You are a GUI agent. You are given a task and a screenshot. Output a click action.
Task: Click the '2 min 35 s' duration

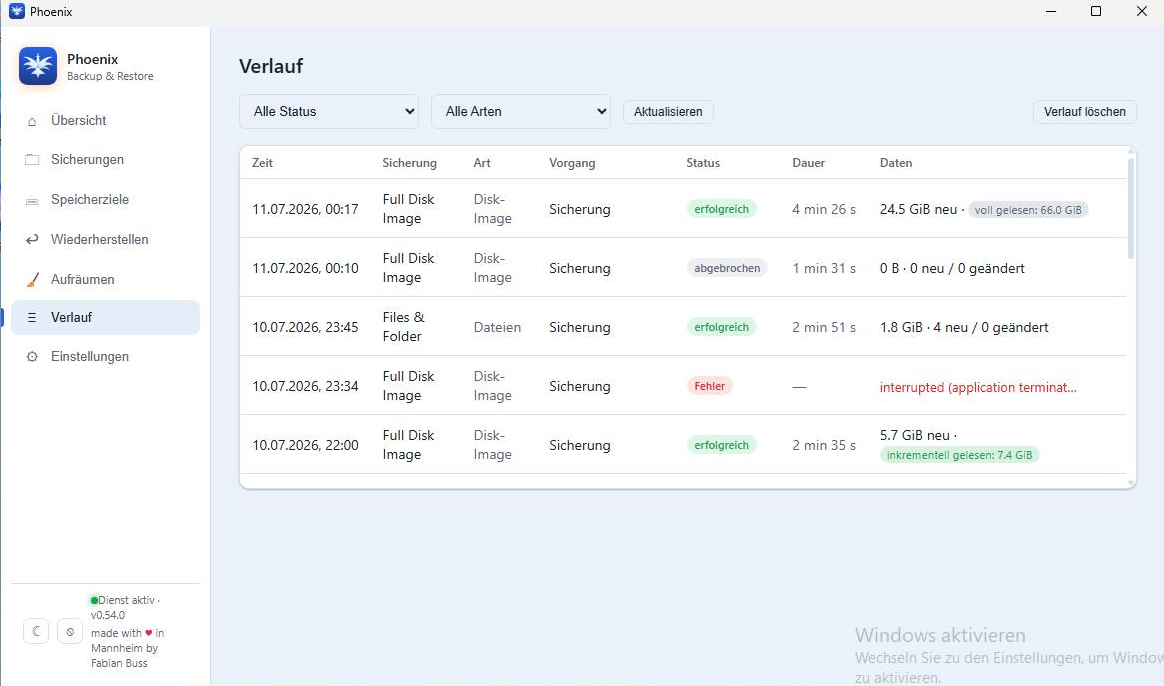[824, 445]
